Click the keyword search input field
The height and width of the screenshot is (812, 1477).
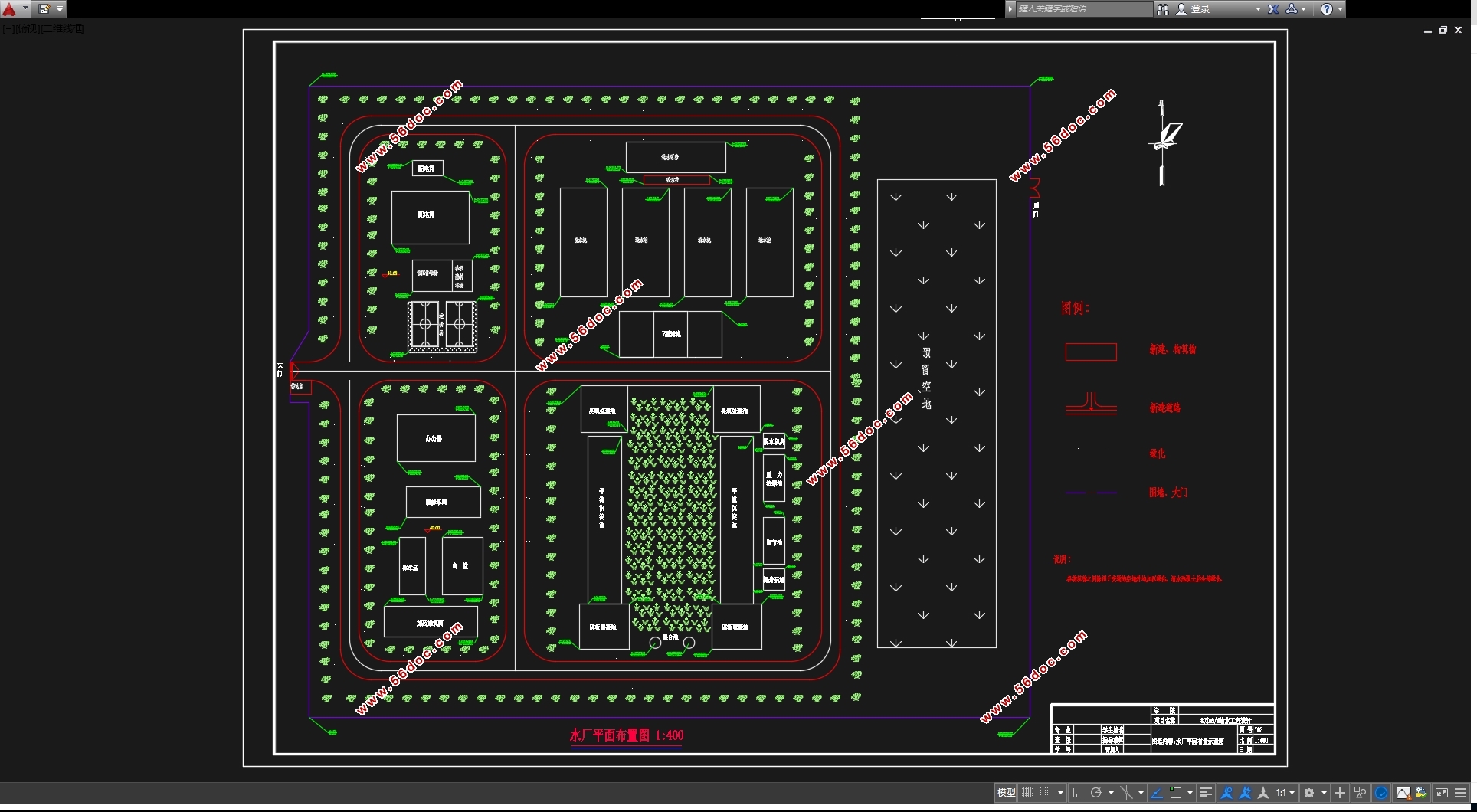(x=1083, y=9)
